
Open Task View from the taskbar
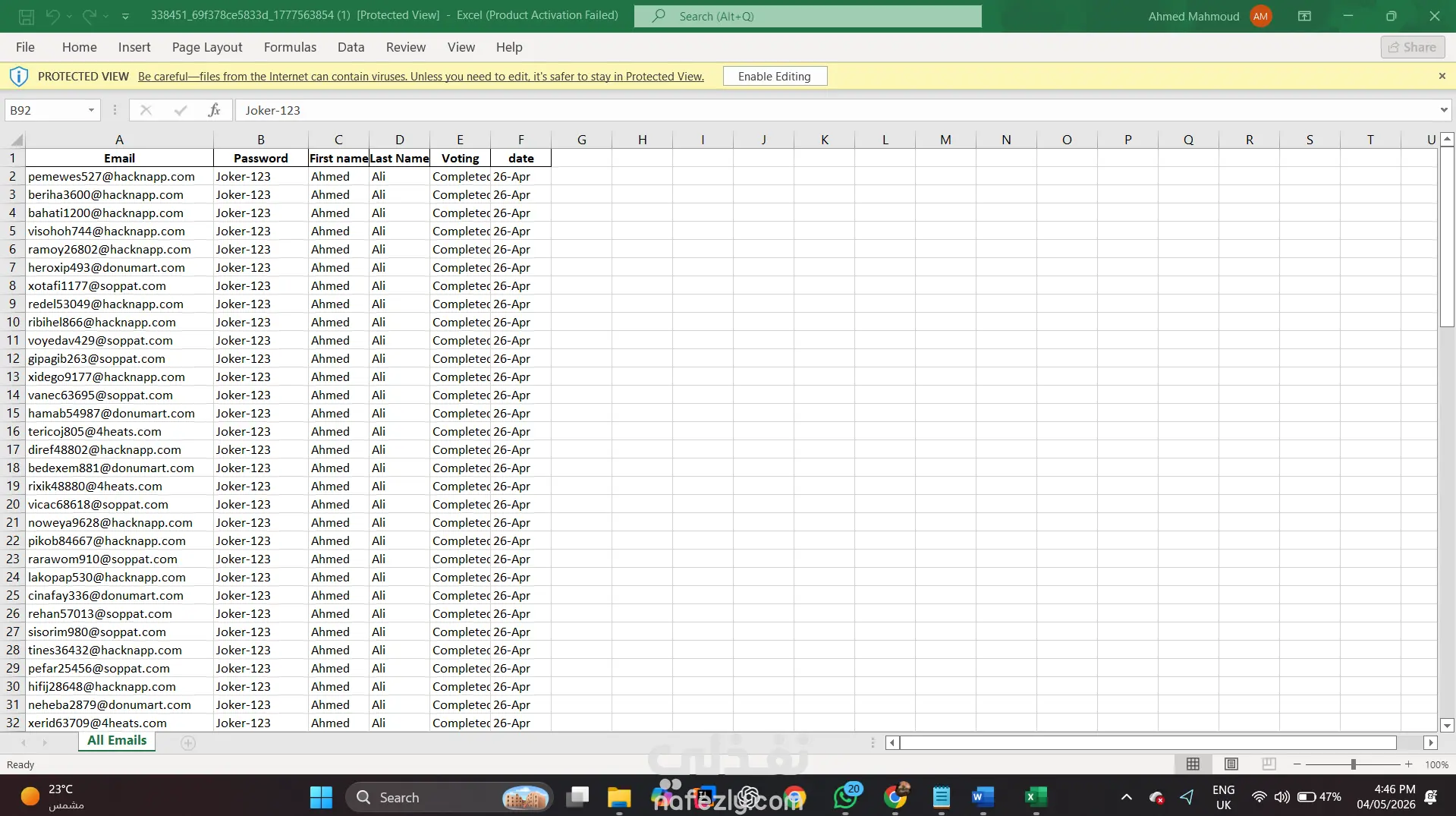578,797
